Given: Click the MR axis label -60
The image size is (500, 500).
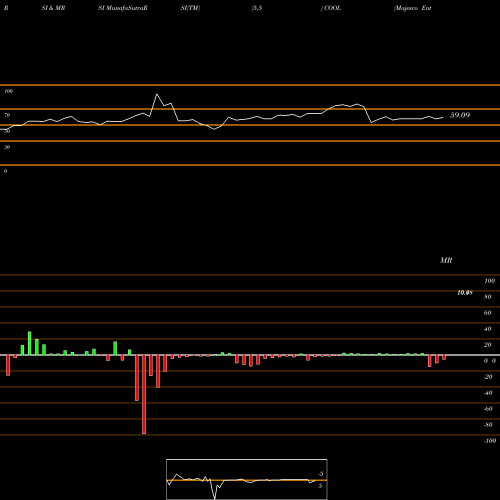Looking at the screenshot, I should [488, 409].
